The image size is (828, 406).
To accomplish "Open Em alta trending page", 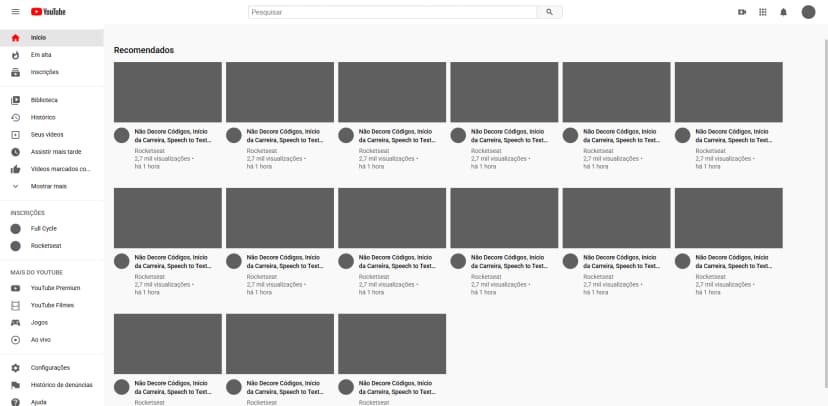I will click(41, 55).
